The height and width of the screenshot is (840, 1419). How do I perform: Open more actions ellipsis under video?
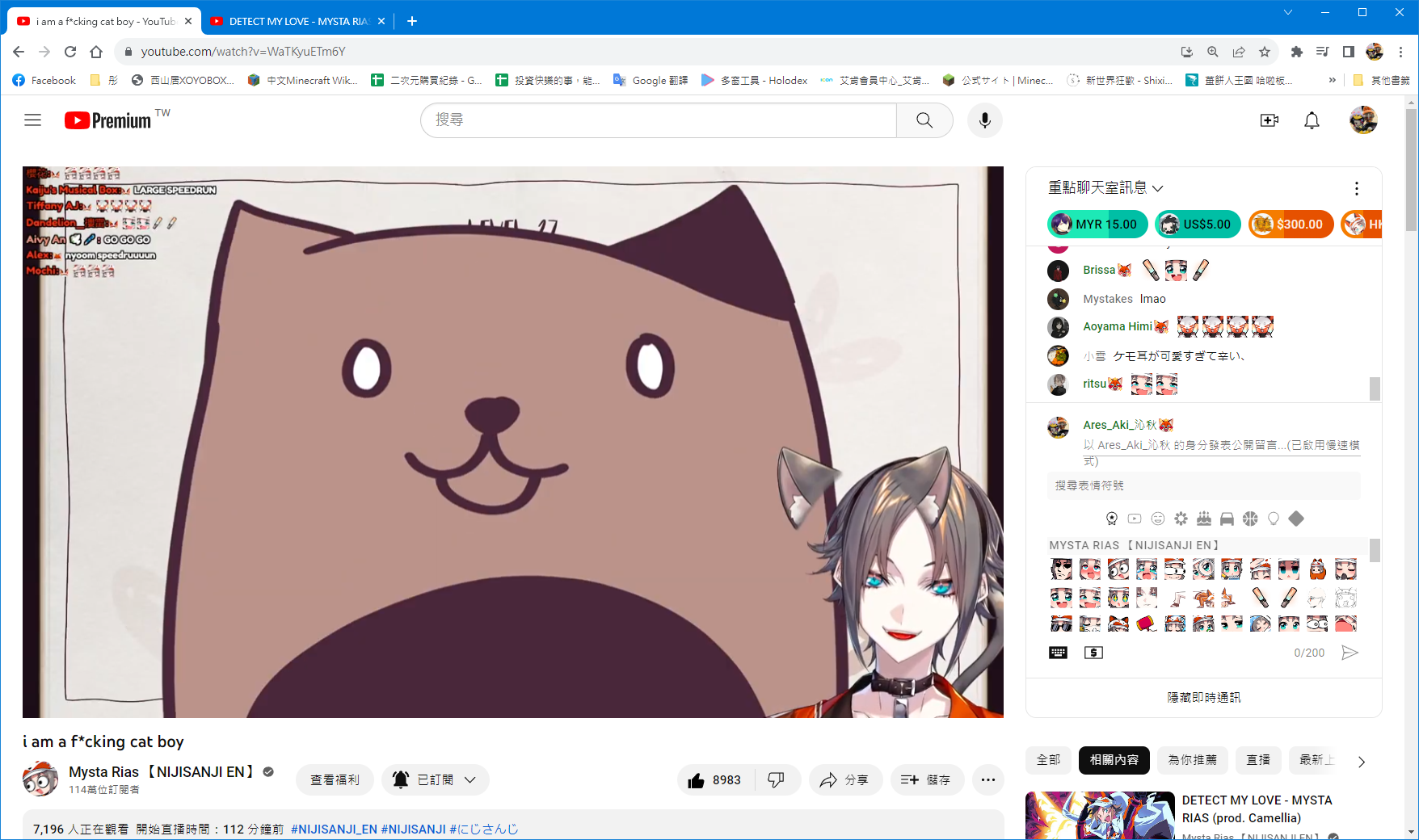click(x=987, y=780)
